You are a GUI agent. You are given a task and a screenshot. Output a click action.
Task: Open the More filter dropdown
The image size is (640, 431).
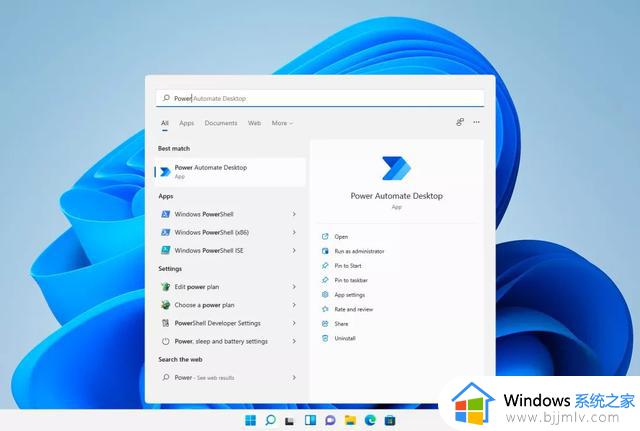pyautogui.click(x=282, y=123)
